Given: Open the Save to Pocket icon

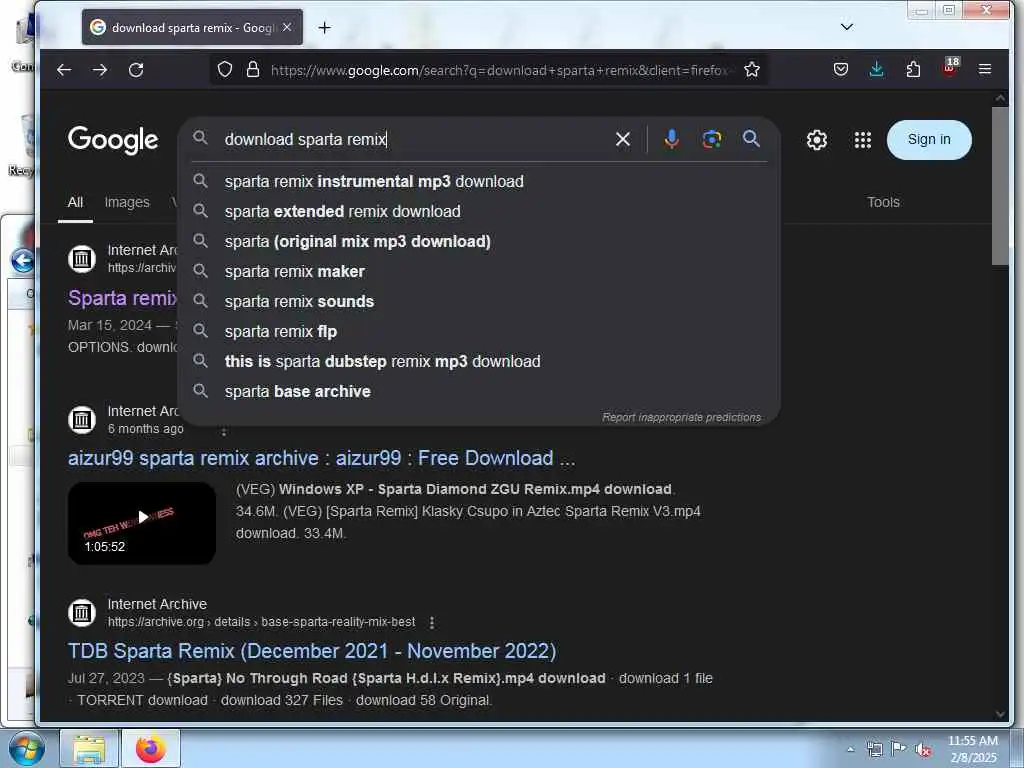Looking at the screenshot, I should click(x=841, y=69).
